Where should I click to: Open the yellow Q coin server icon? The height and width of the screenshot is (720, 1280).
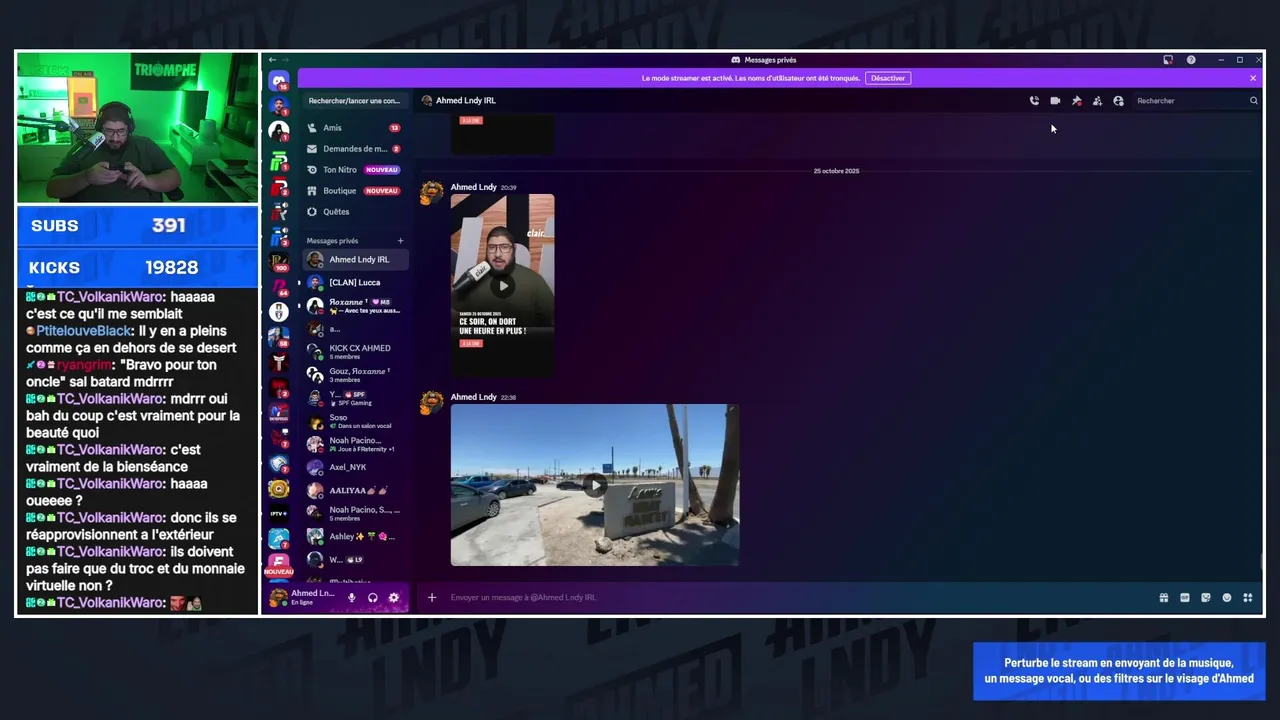tap(279, 489)
